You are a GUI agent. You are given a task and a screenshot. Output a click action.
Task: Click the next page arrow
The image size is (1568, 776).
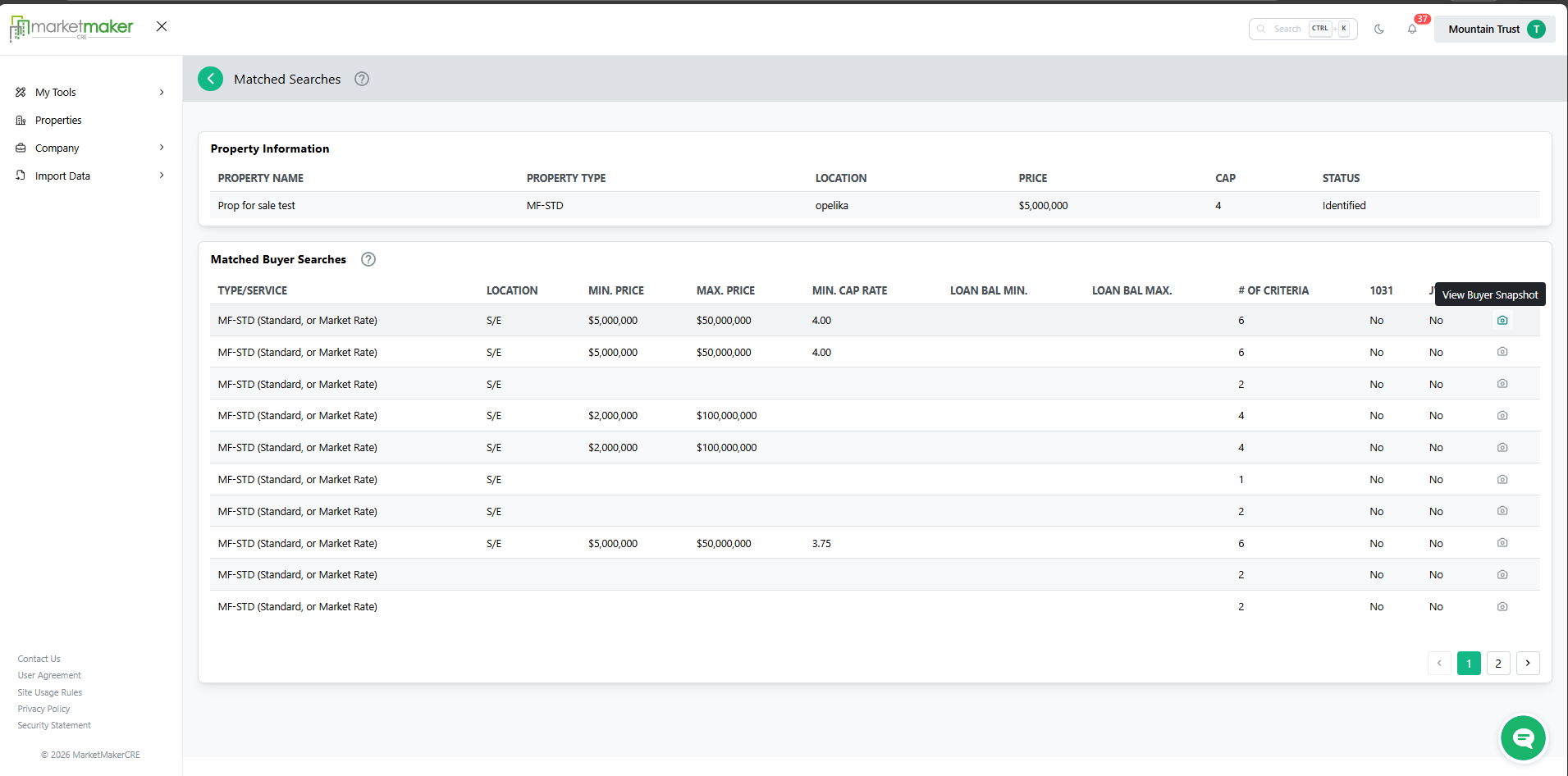pos(1527,664)
